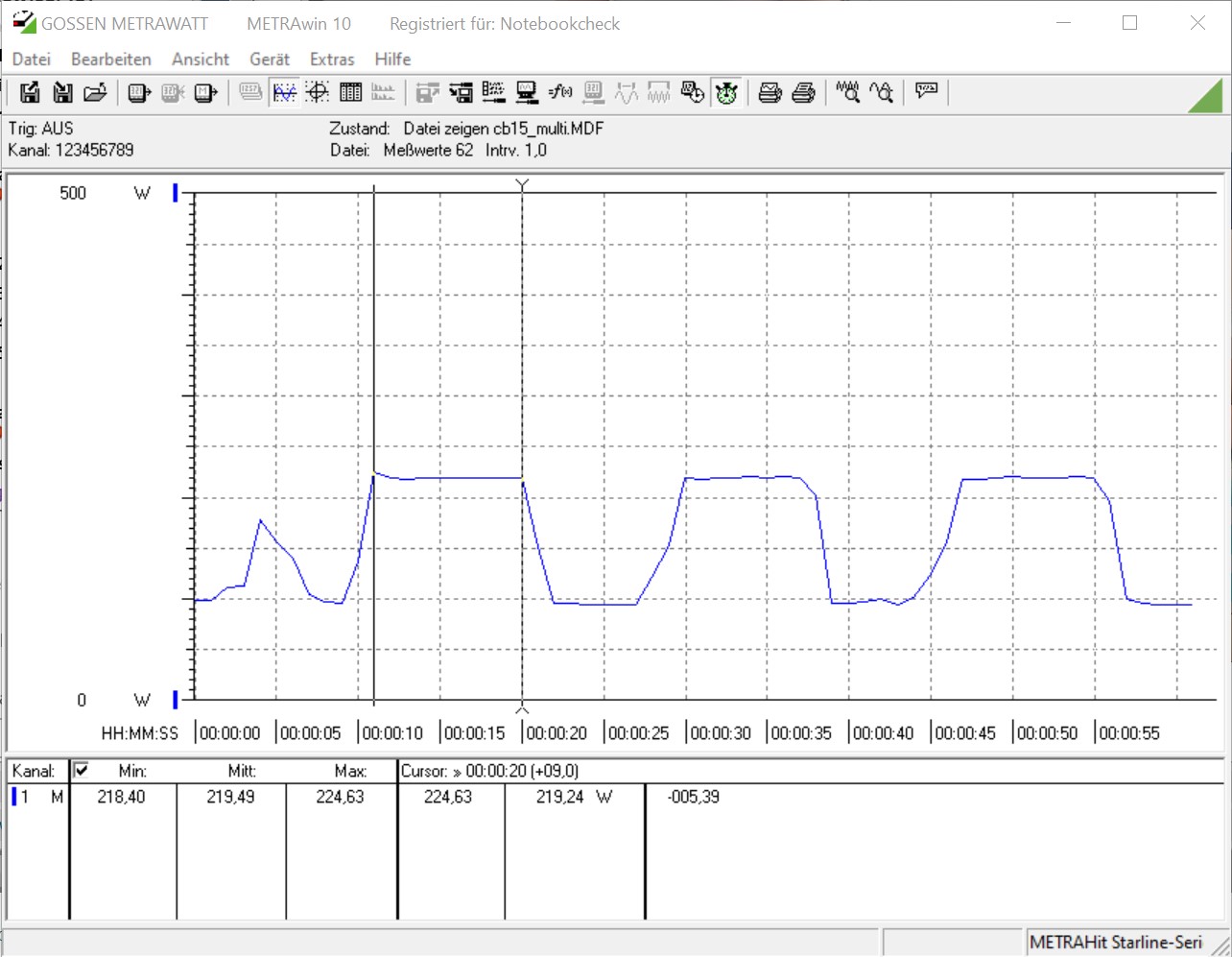
Task: Click the monitor oscilloscope display icon
Action: 527,92
